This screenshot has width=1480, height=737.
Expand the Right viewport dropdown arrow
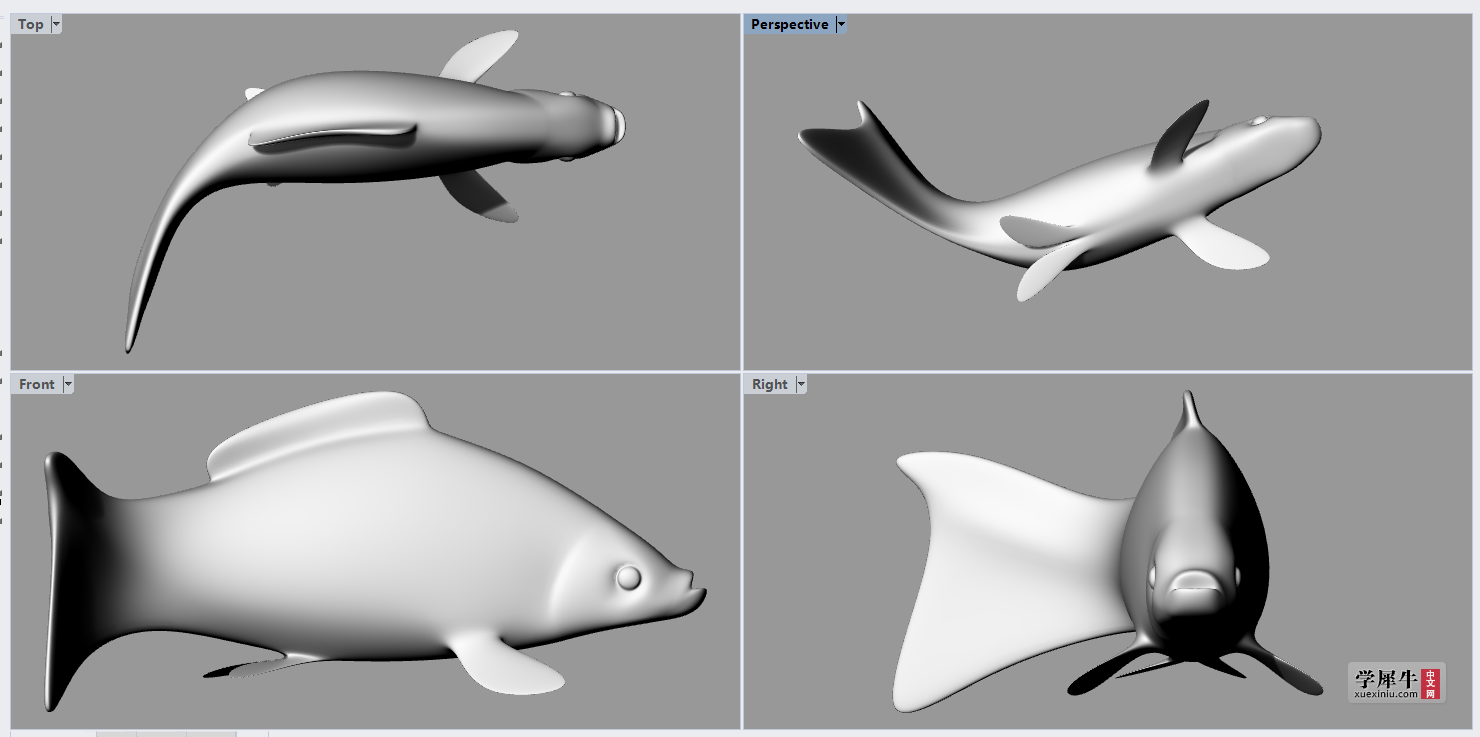[801, 384]
